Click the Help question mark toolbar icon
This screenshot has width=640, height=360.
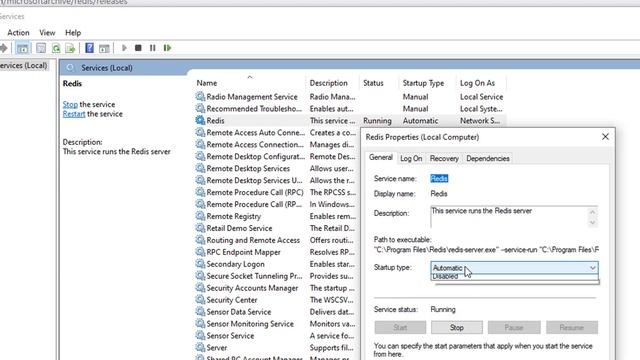pos(89,48)
